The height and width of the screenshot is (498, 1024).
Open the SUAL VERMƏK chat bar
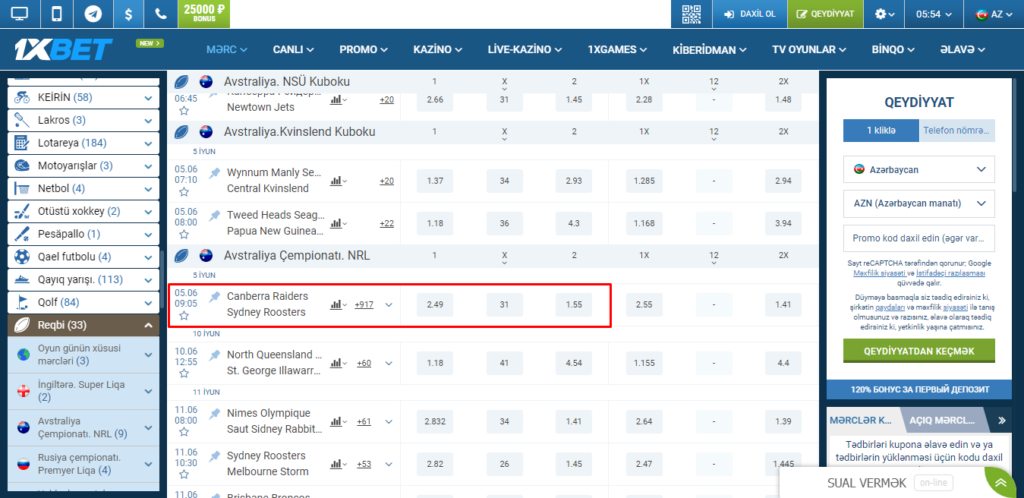pyautogui.click(x=882, y=483)
